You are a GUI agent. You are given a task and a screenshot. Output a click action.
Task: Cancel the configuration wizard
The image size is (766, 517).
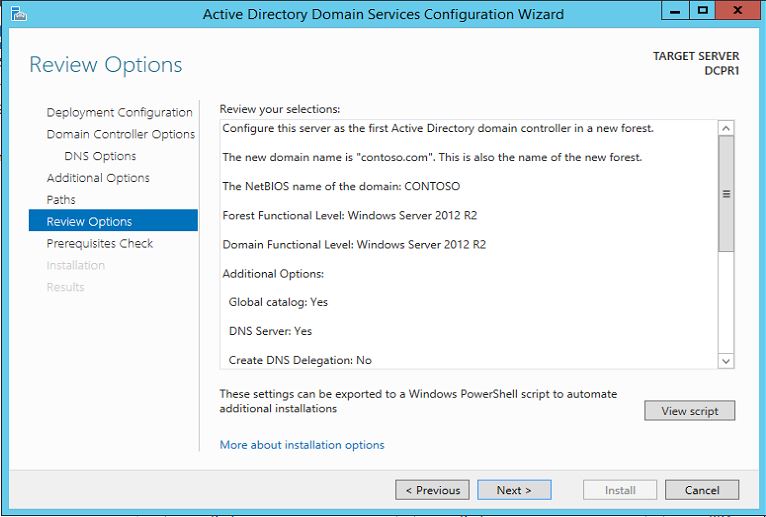(x=702, y=490)
